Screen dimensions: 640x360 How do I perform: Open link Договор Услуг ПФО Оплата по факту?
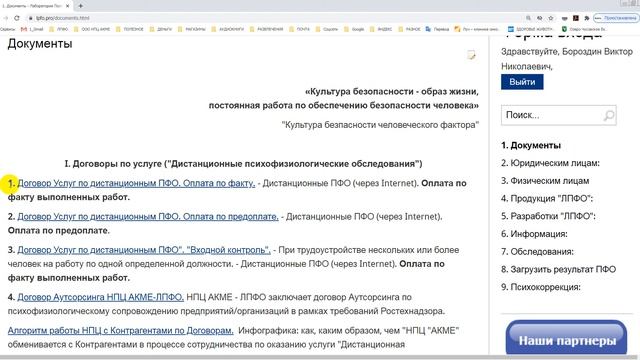click(x=136, y=183)
